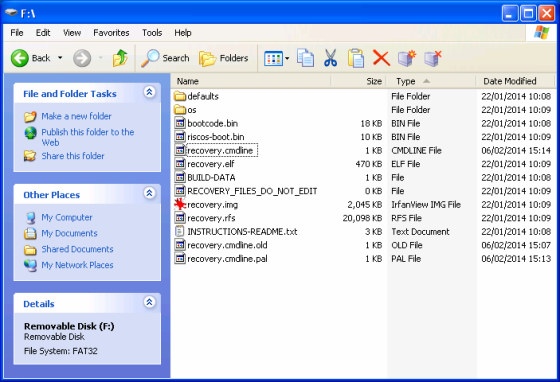Select the defaults folder icon
This screenshot has width=560, height=382.
tap(180, 96)
